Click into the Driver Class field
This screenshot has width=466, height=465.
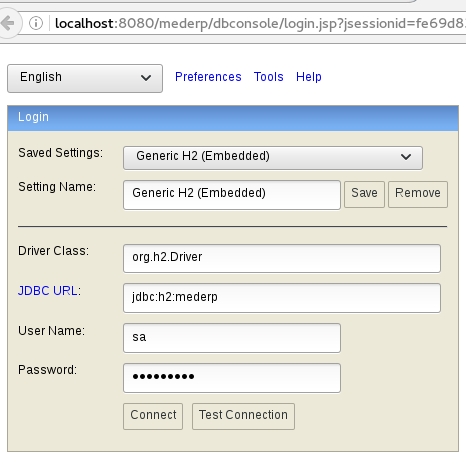click(282, 258)
